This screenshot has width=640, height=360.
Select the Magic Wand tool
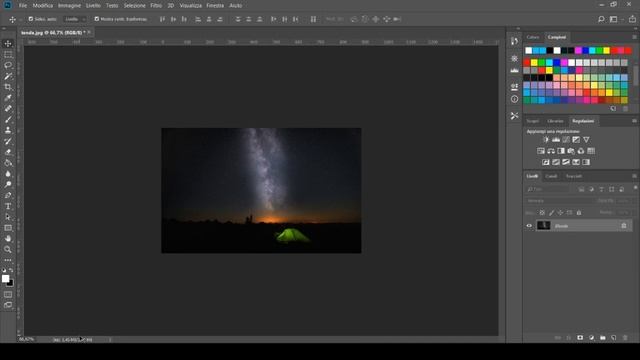tap(8, 76)
